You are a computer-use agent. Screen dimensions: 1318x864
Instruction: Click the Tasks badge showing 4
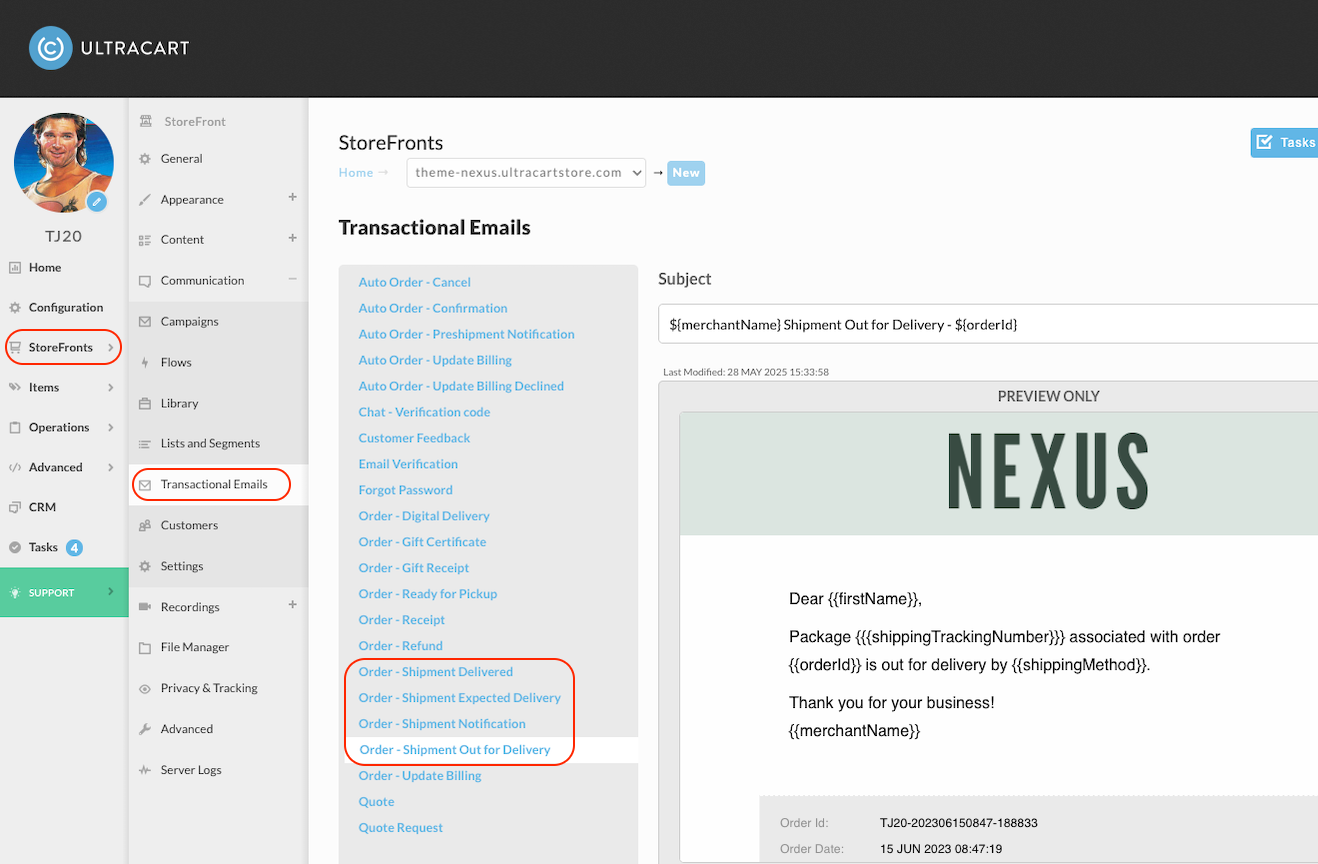[x=74, y=547]
